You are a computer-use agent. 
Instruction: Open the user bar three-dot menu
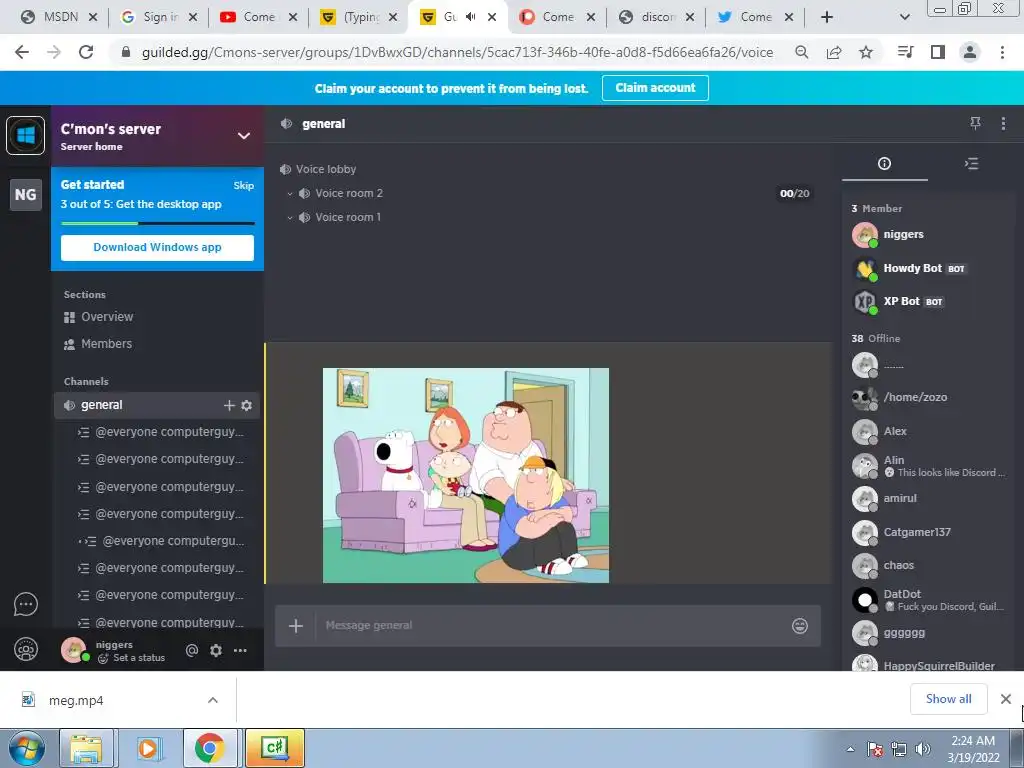coord(240,650)
